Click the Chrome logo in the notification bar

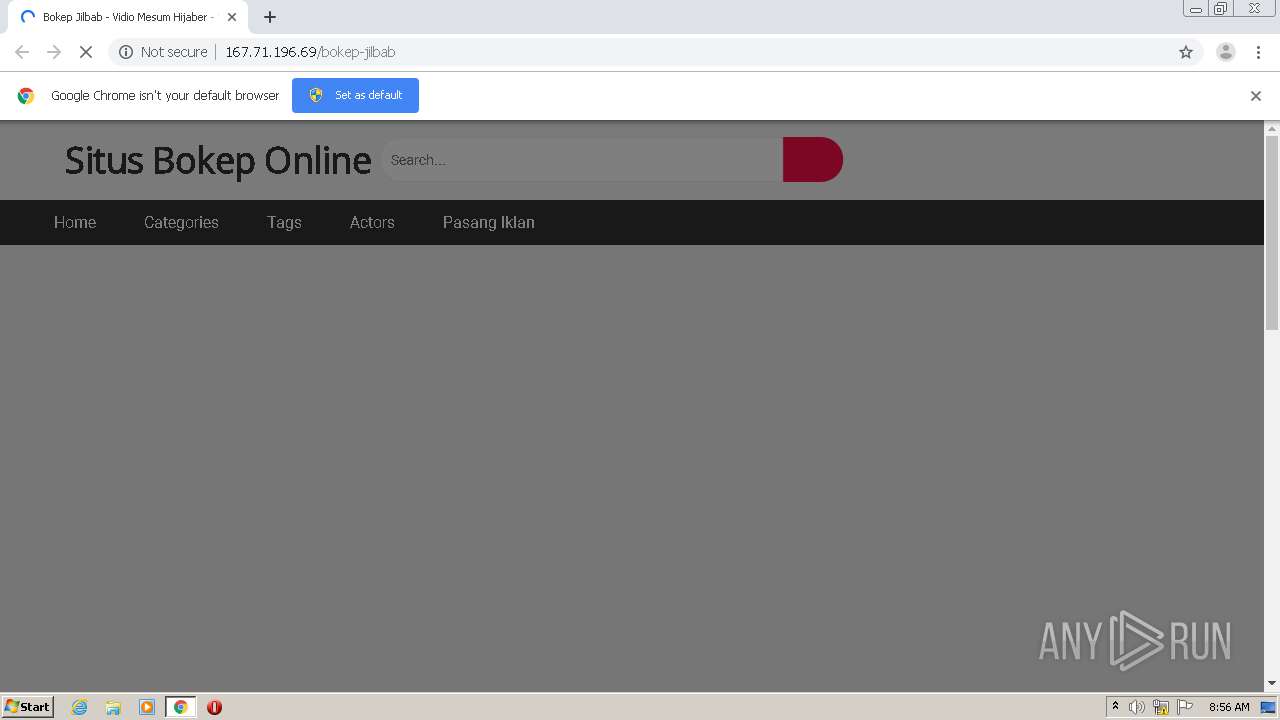click(x=26, y=96)
